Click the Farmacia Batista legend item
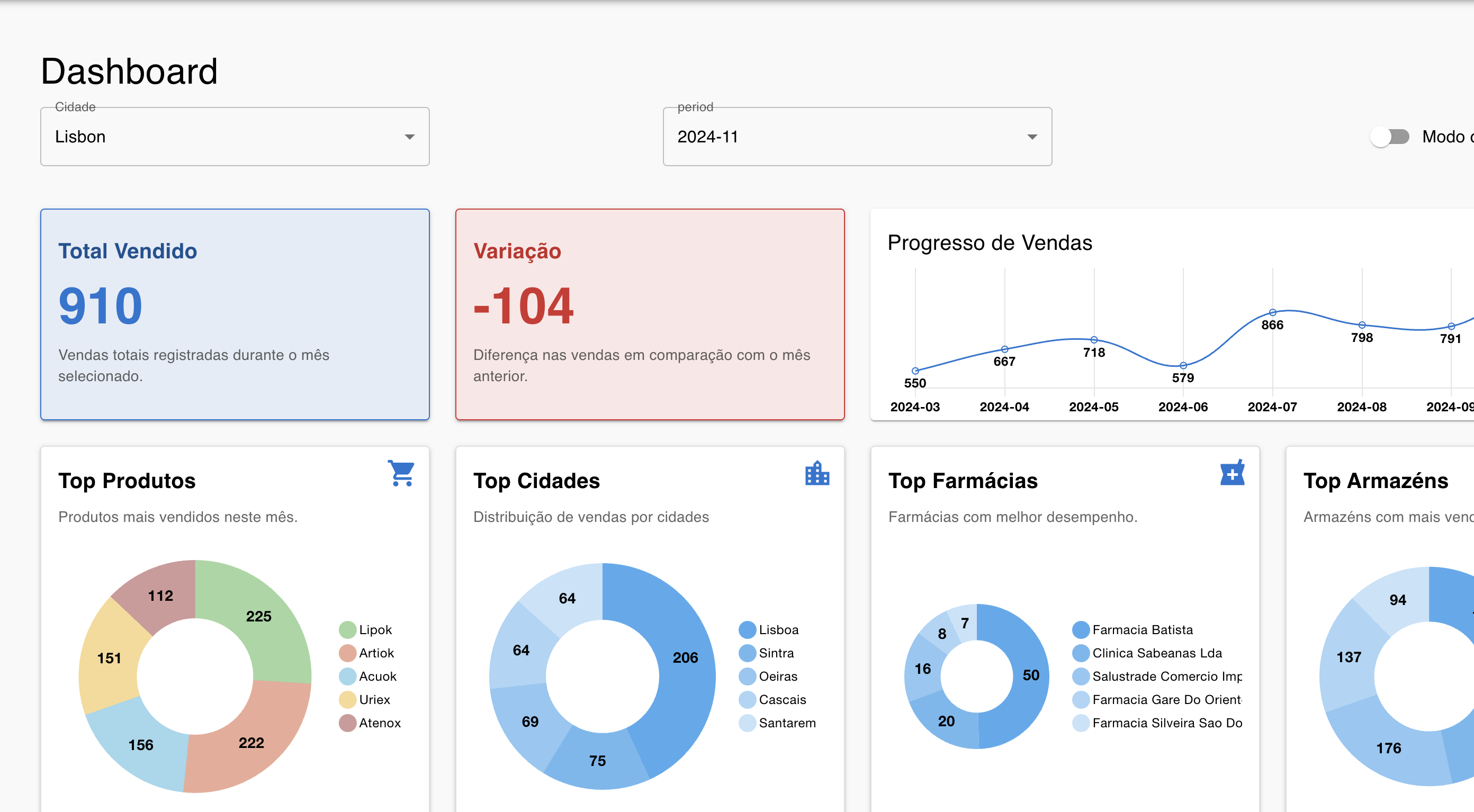The image size is (1474, 812). (1133, 630)
